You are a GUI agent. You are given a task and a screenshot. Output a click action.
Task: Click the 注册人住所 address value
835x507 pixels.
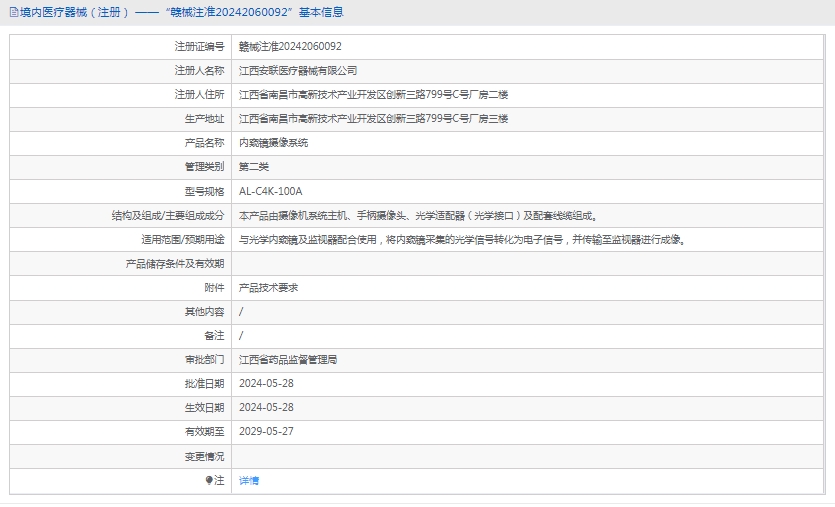373,95
